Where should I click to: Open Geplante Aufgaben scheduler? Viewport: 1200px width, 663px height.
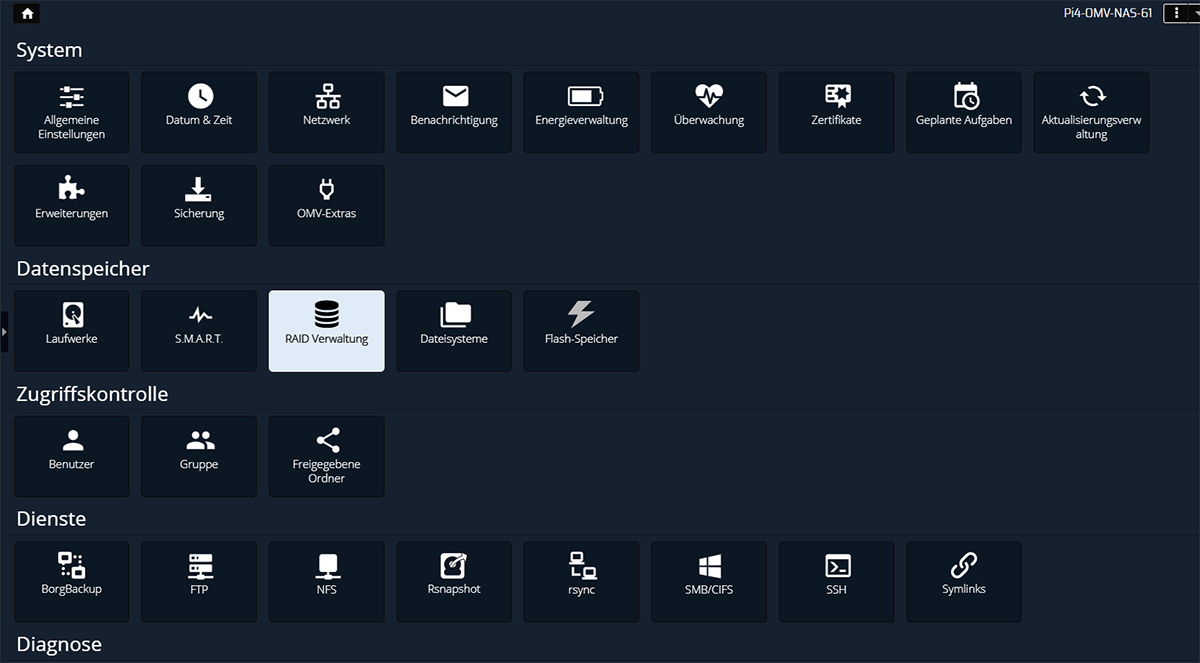click(x=964, y=112)
